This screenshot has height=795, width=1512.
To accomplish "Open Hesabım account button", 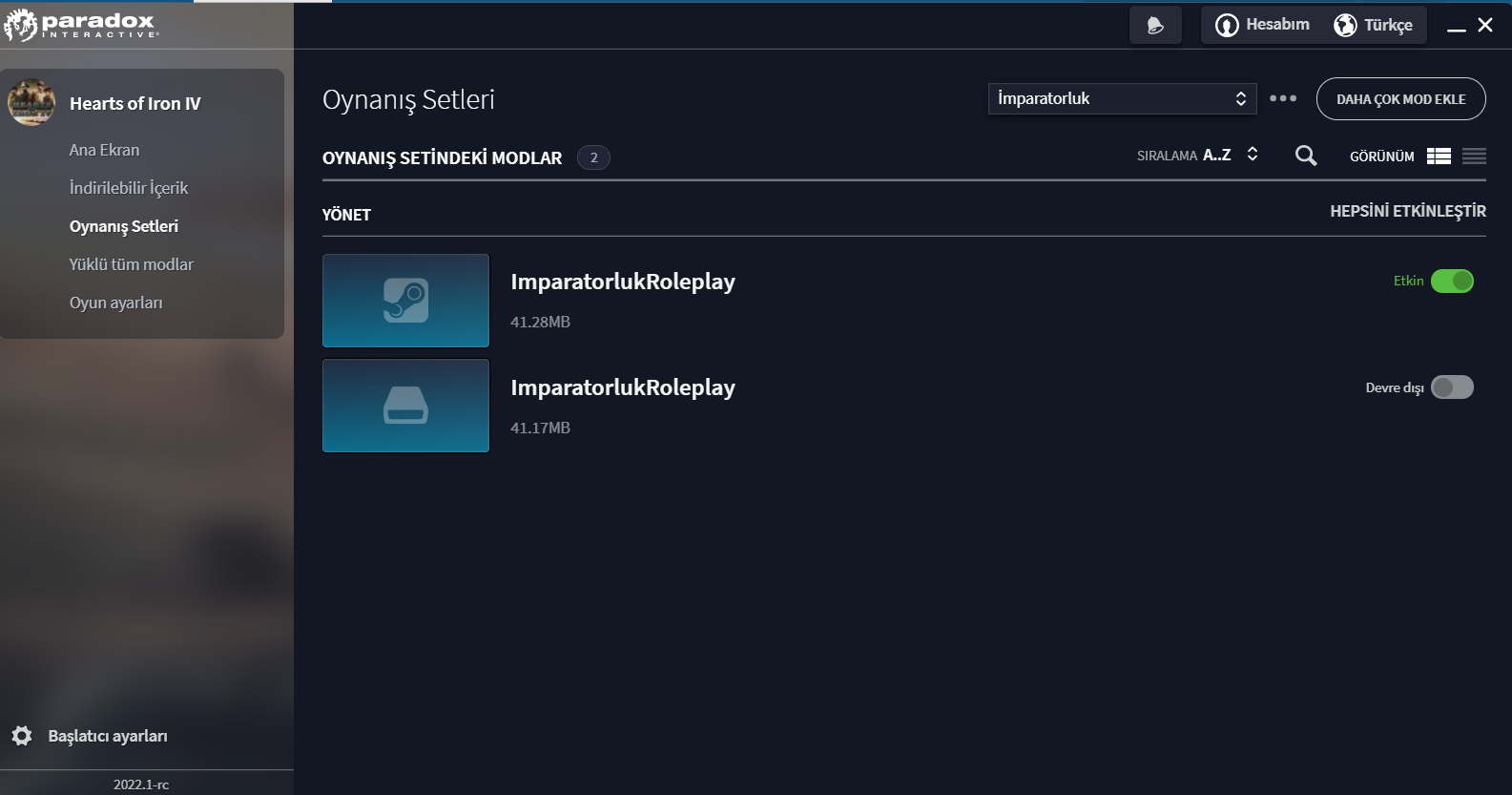I will tap(1262, 25).
